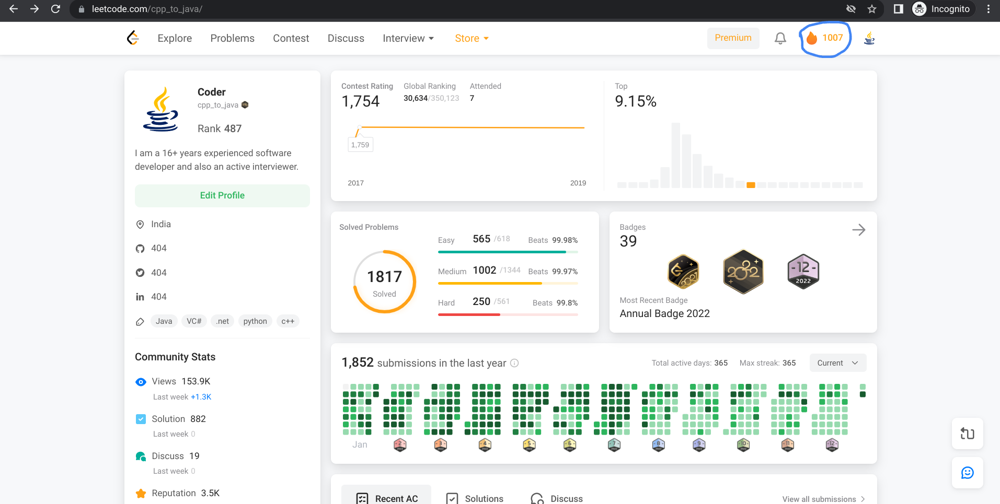Select the Recent AC tab
The image size is (1000, 504).
387,497
